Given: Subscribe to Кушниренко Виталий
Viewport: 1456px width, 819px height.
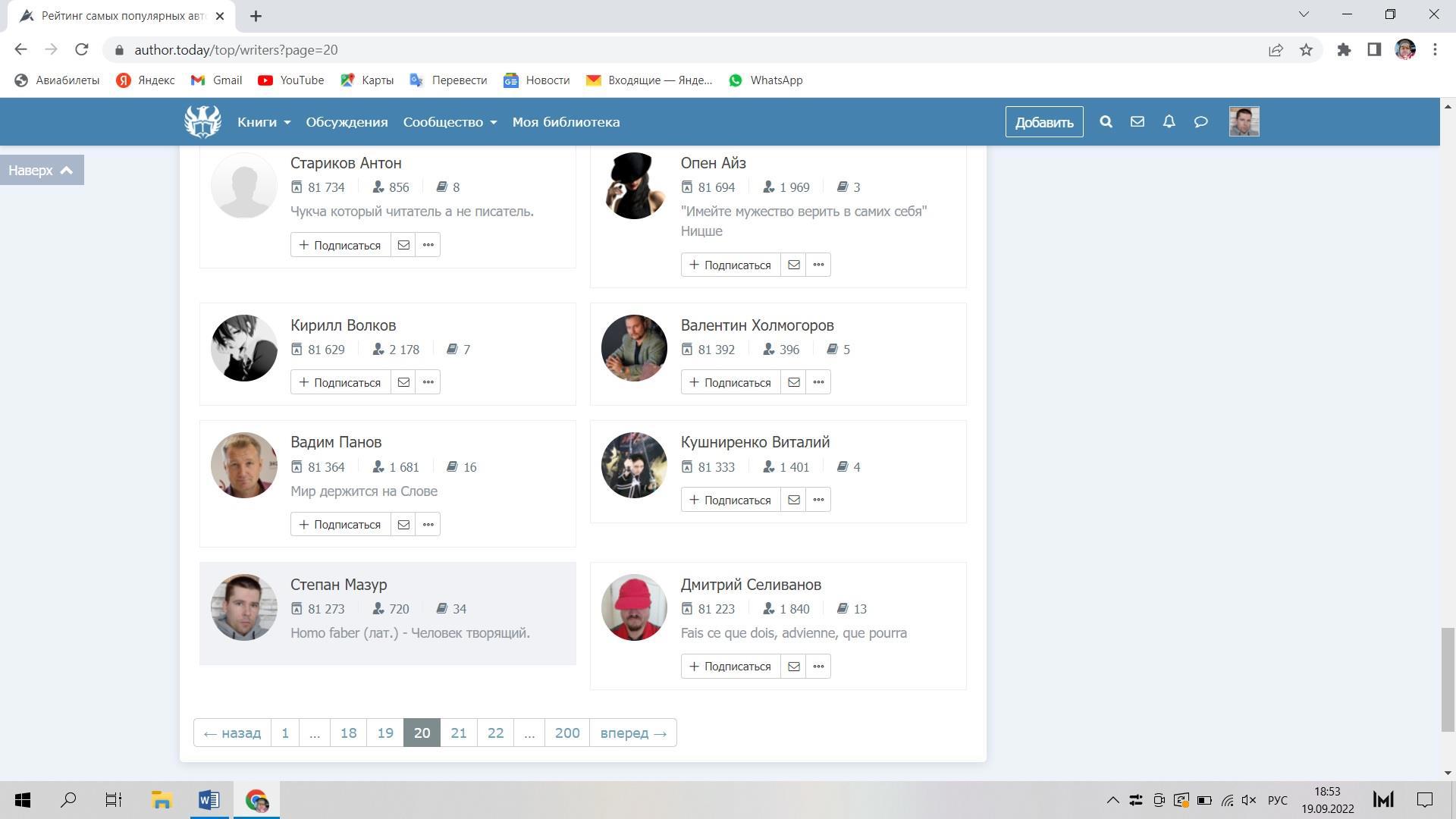Looking at the screenshot, I should click(730, 500).
